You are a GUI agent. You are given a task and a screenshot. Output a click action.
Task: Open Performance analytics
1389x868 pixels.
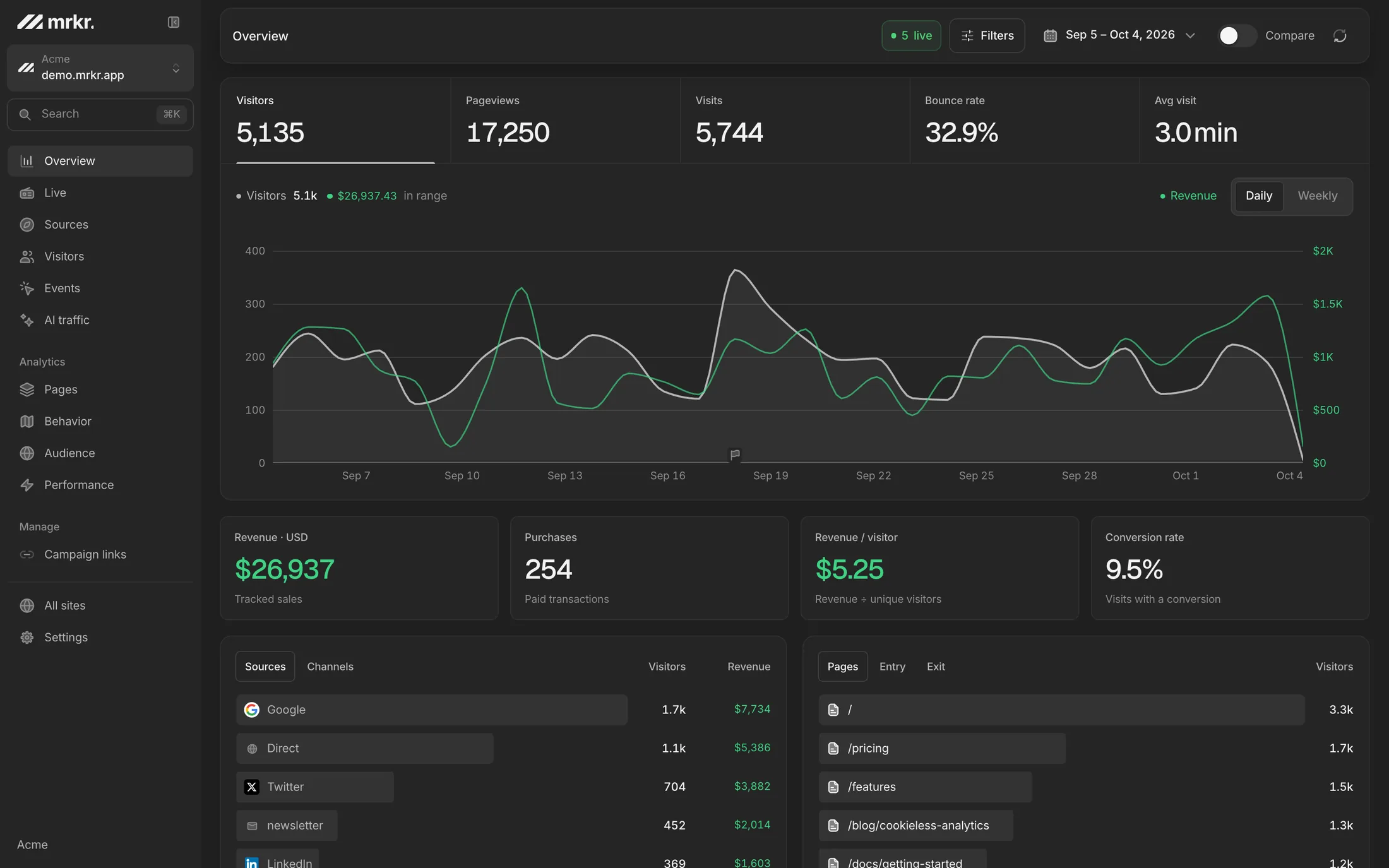click(100, 485)
